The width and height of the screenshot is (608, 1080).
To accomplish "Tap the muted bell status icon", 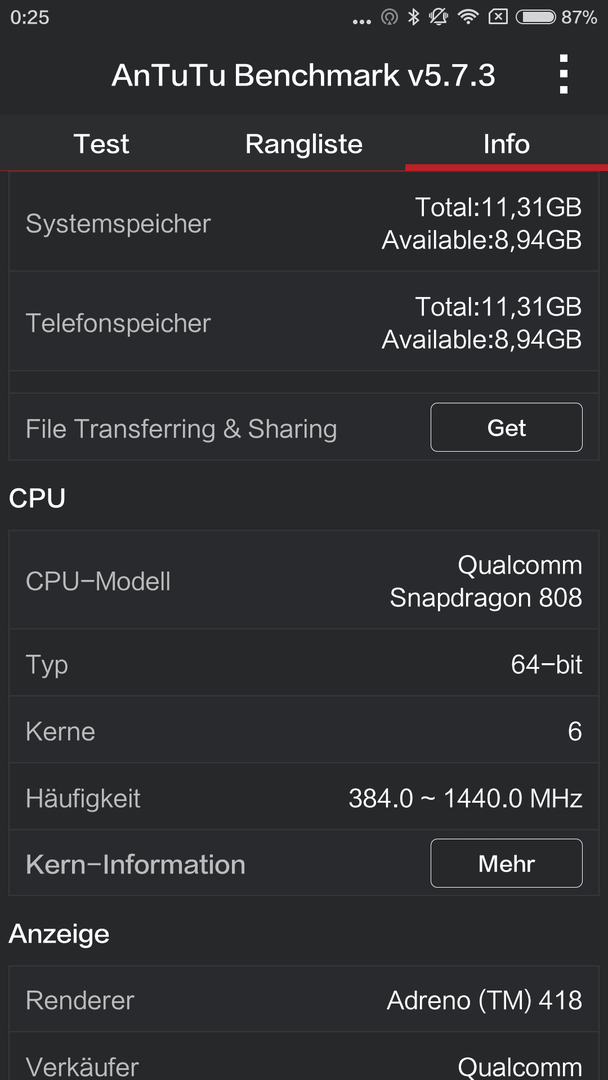I will (439, 17).
